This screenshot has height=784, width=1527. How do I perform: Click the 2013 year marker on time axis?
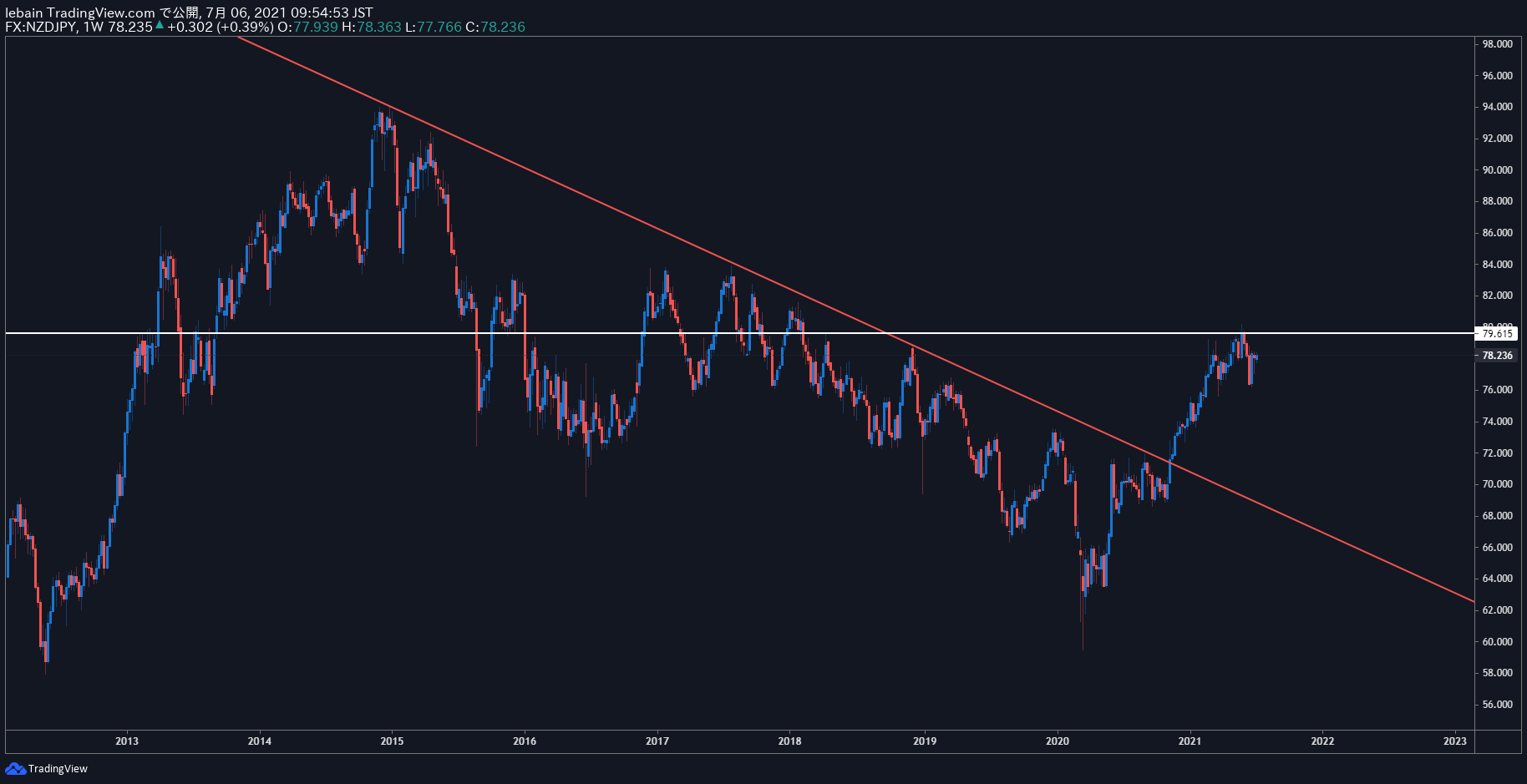coord(127,741)
